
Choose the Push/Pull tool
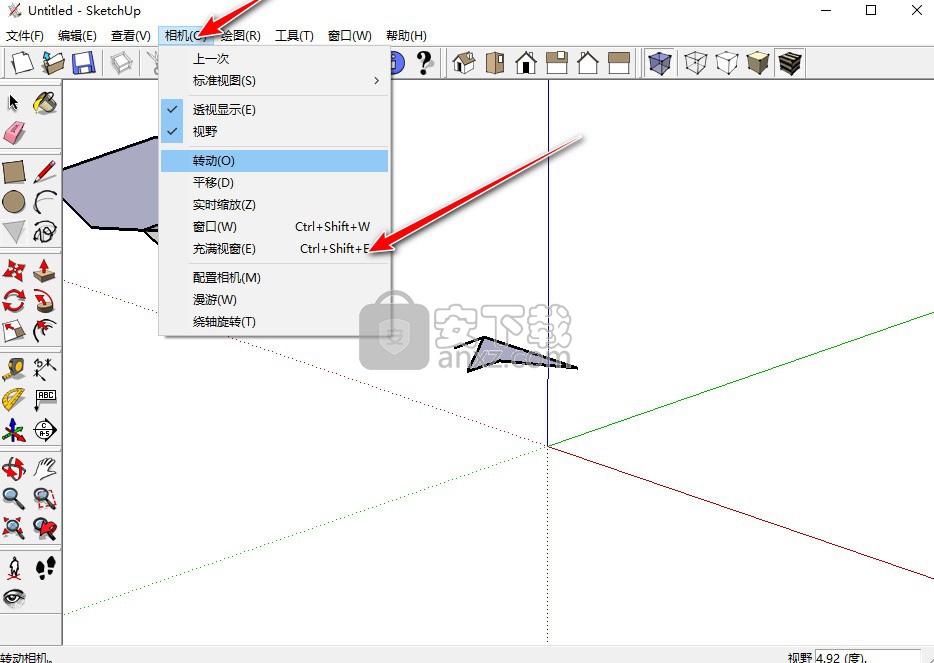coord(45,270)
